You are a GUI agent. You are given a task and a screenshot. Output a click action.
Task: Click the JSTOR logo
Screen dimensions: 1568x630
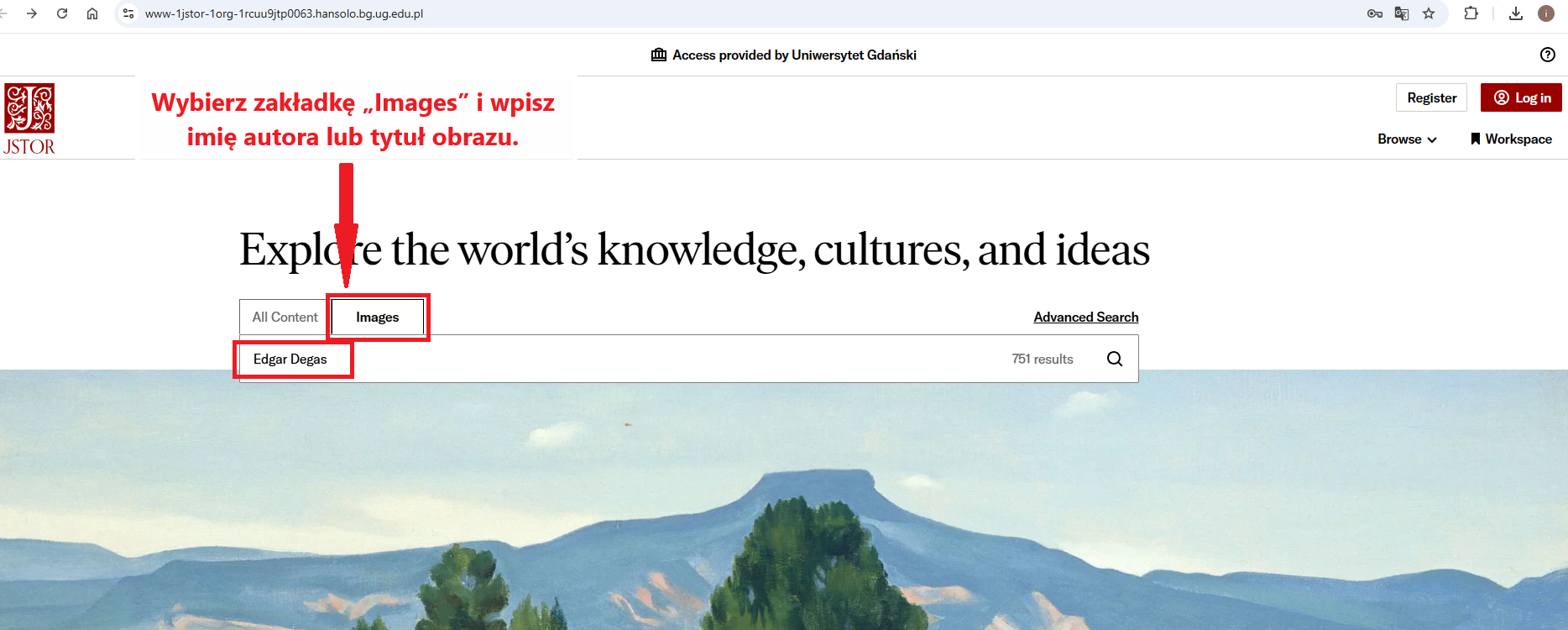pyautogui.click(x=29, y=118)
